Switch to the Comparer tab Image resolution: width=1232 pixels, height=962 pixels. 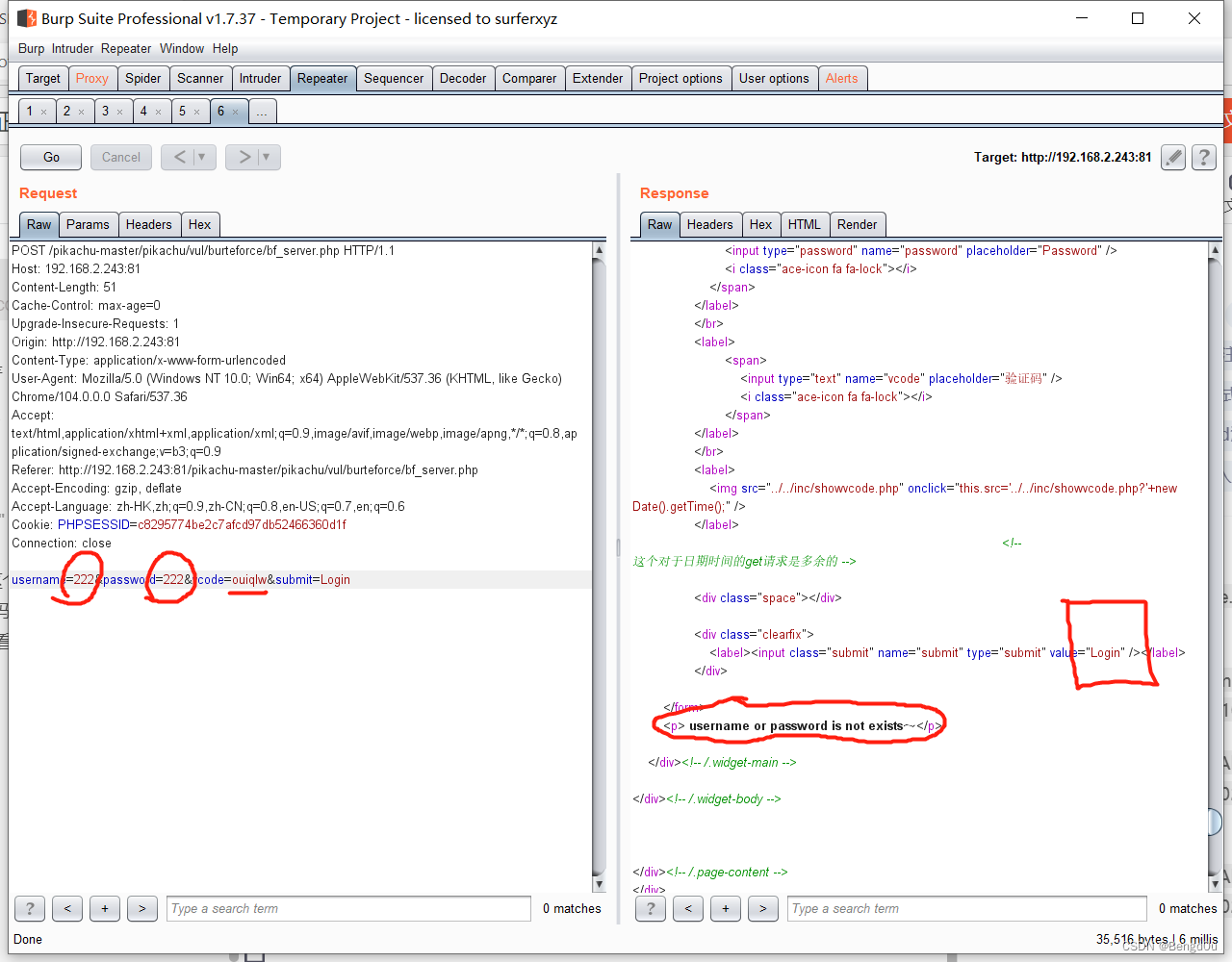[529, 78]
